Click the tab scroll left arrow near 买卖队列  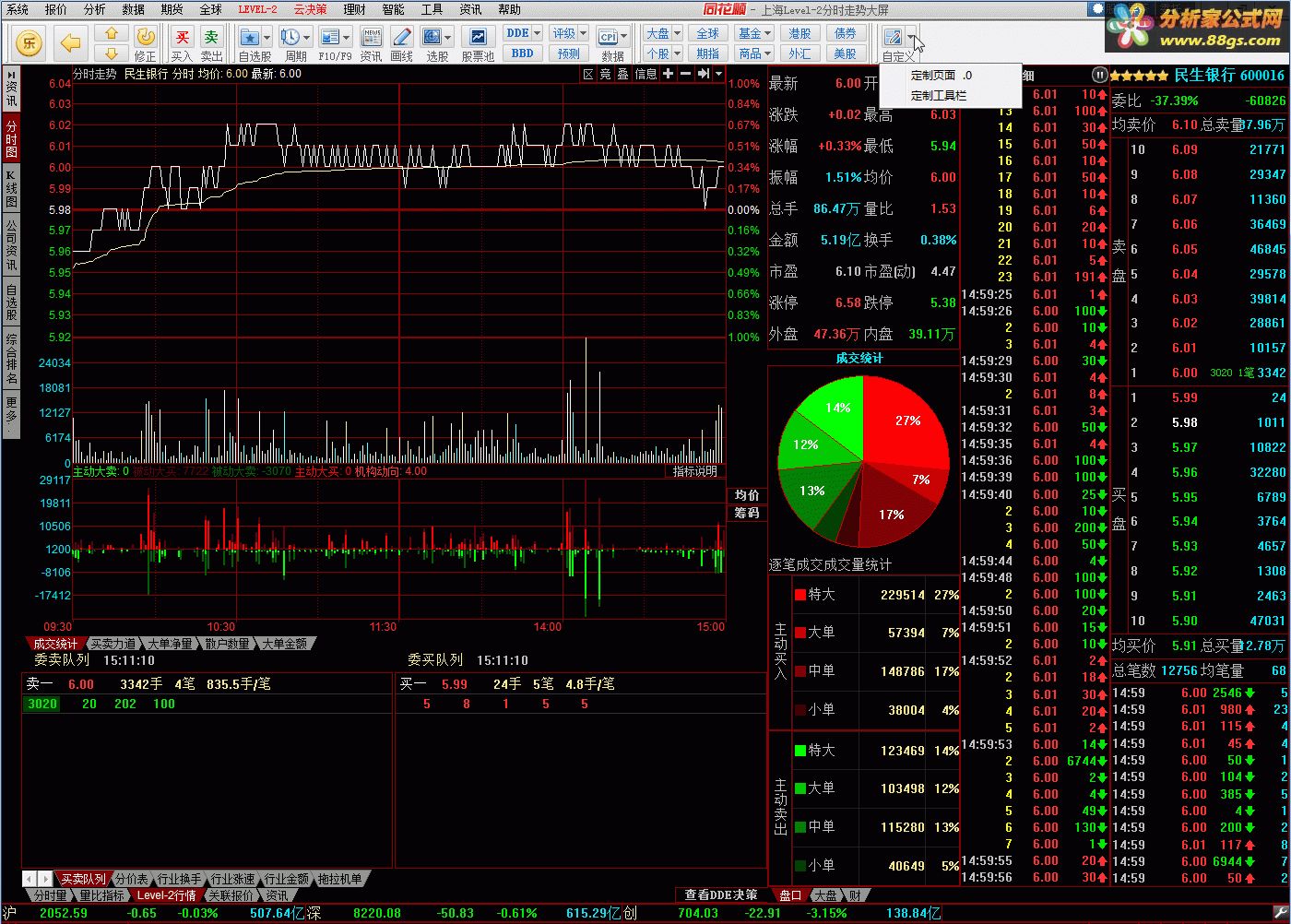[30, 879]
